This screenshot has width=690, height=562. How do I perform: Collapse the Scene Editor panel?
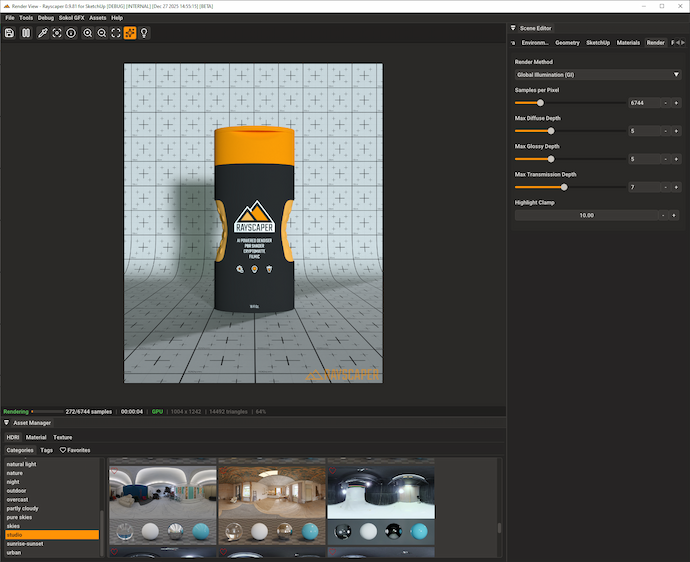[513, 28]
